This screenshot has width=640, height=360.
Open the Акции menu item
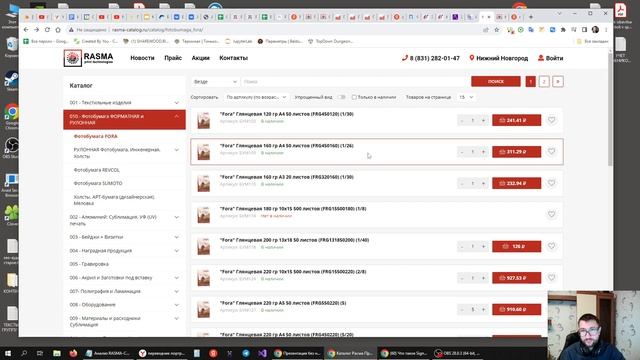click(x=200, y=58)
